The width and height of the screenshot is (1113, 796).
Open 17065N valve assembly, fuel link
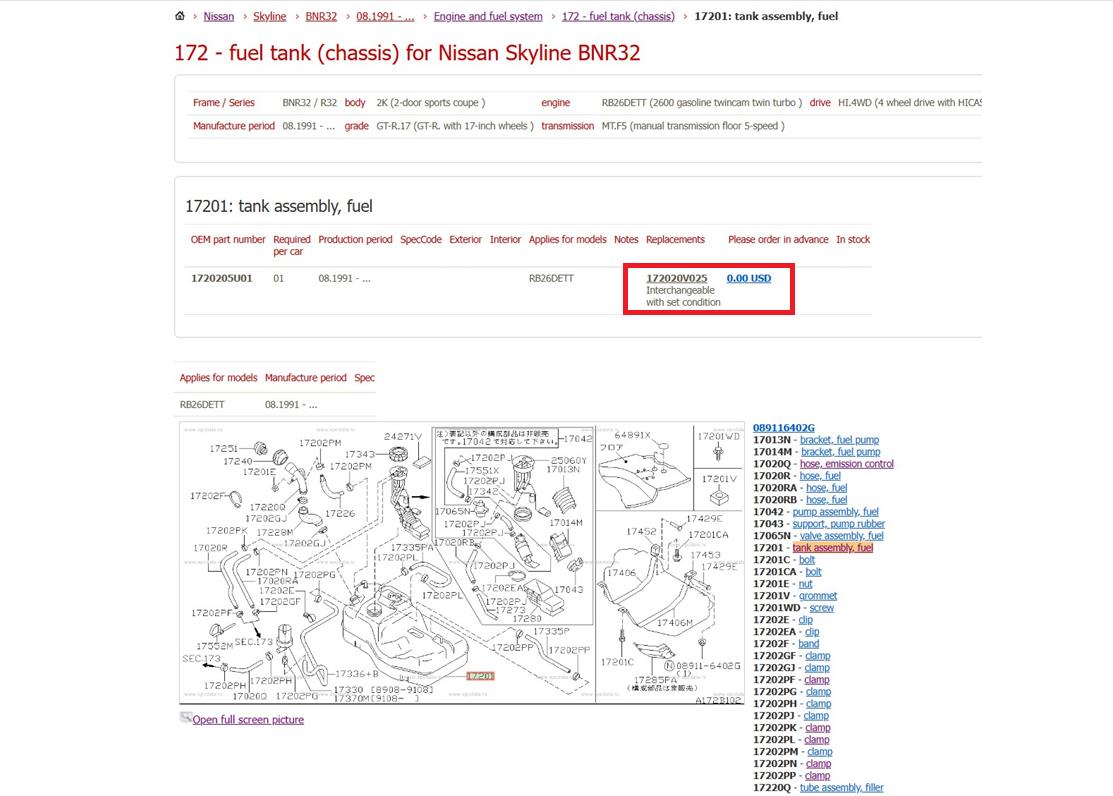(842, 536)
